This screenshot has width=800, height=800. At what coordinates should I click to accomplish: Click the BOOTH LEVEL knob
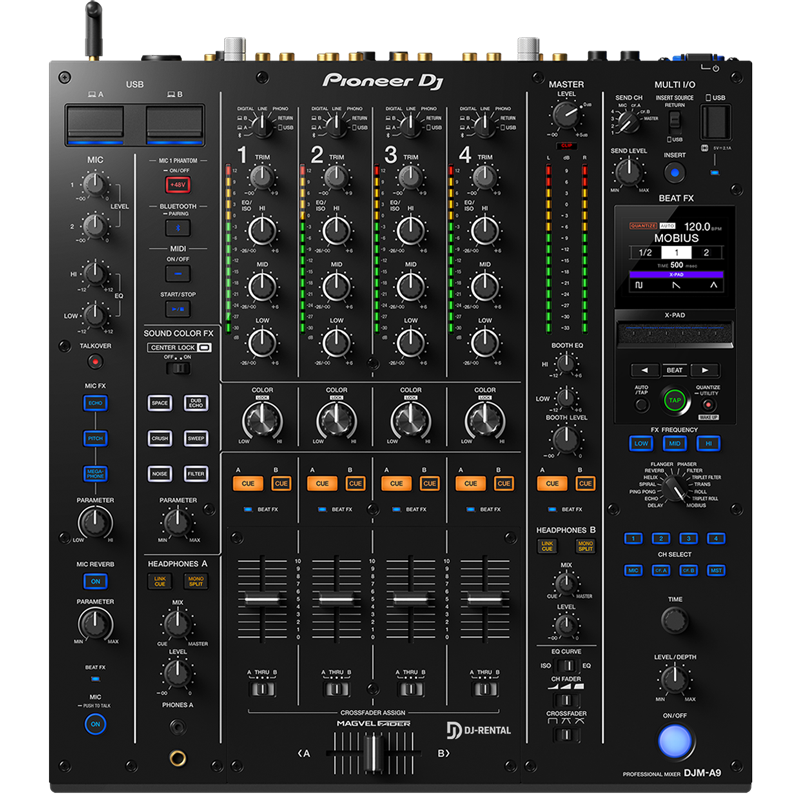566,439
